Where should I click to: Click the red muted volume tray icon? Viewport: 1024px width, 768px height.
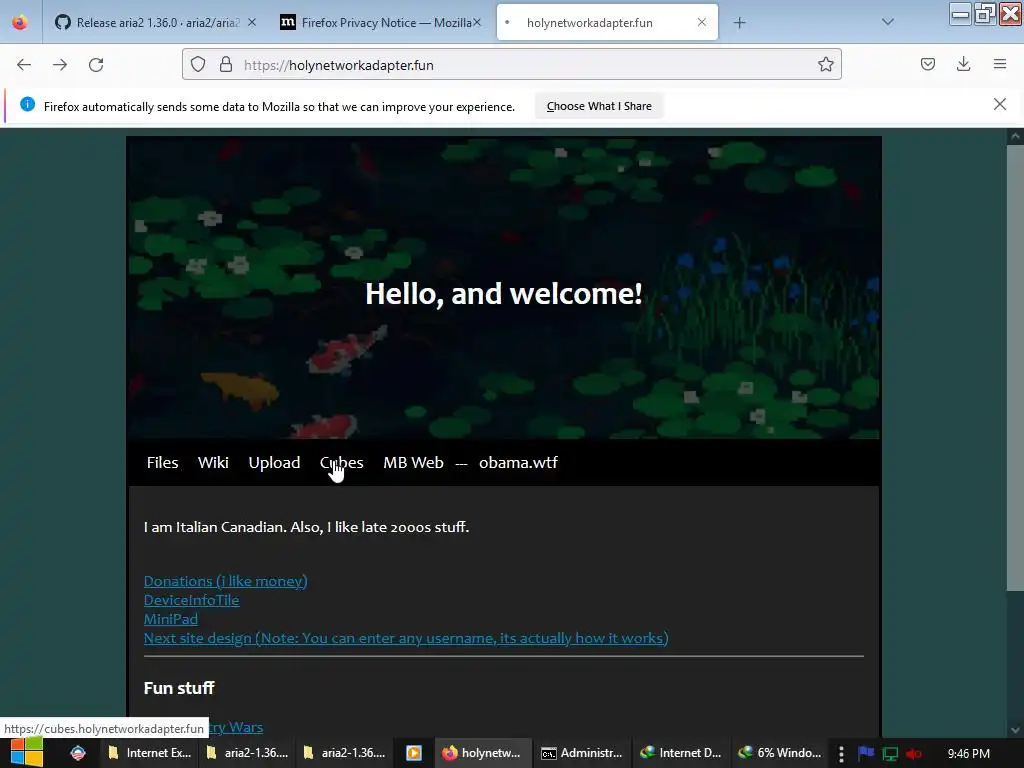pyautogui.click(x=913, y=754)
